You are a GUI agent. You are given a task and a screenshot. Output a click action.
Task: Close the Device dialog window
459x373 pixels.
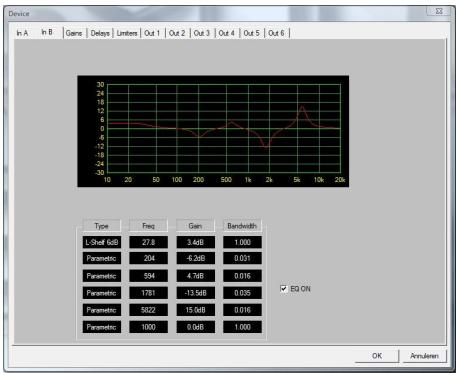pos(439,11)
